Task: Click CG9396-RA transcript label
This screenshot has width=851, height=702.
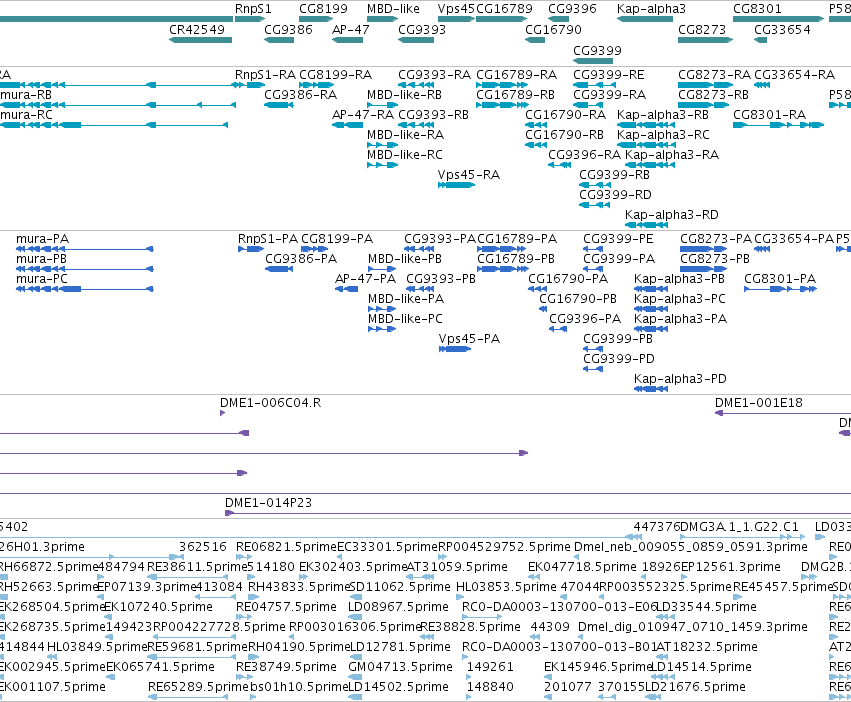Action: pyautogui.click(x=585, y=155)
